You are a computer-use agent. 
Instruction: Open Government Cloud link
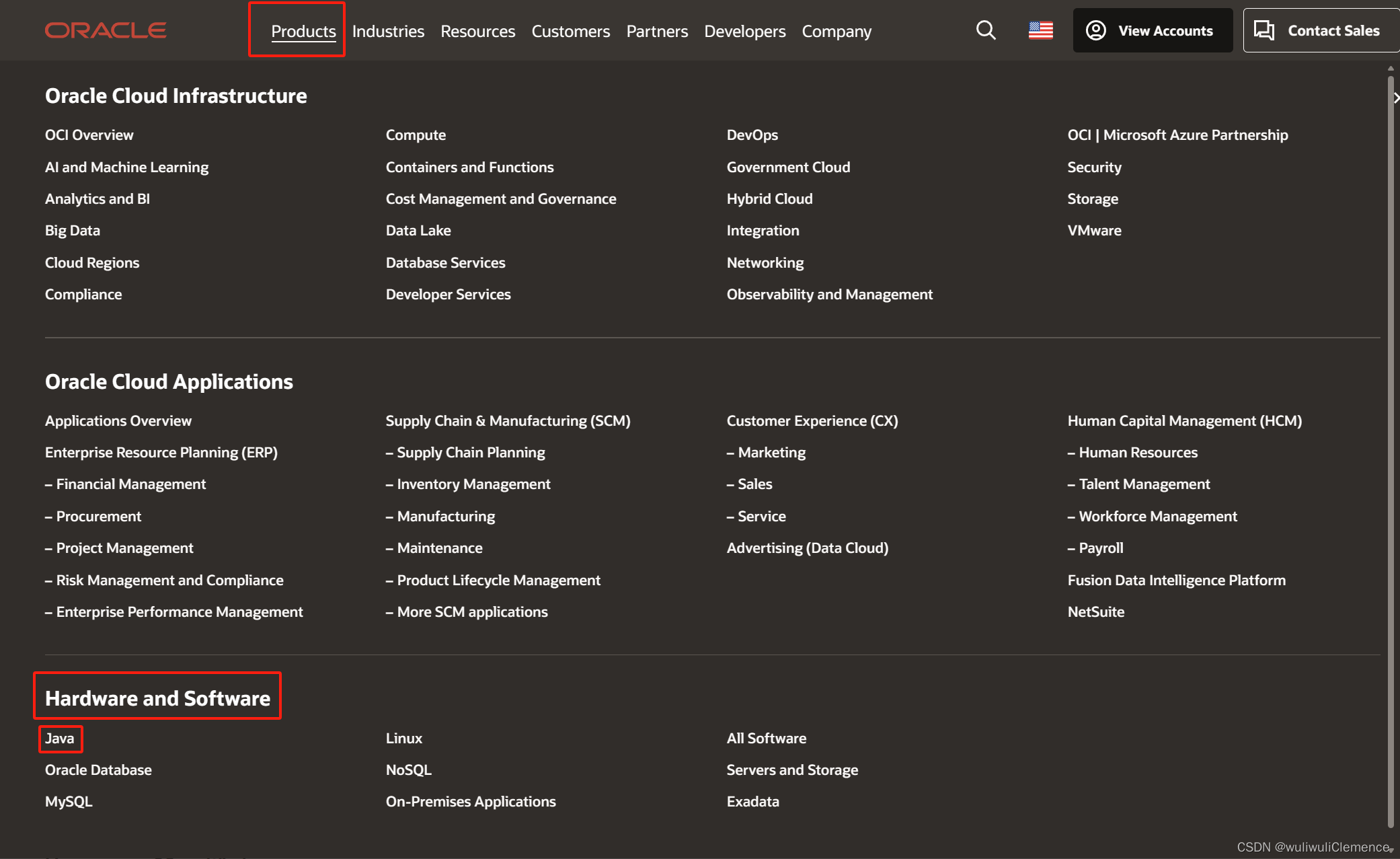[x=788, y=167]
